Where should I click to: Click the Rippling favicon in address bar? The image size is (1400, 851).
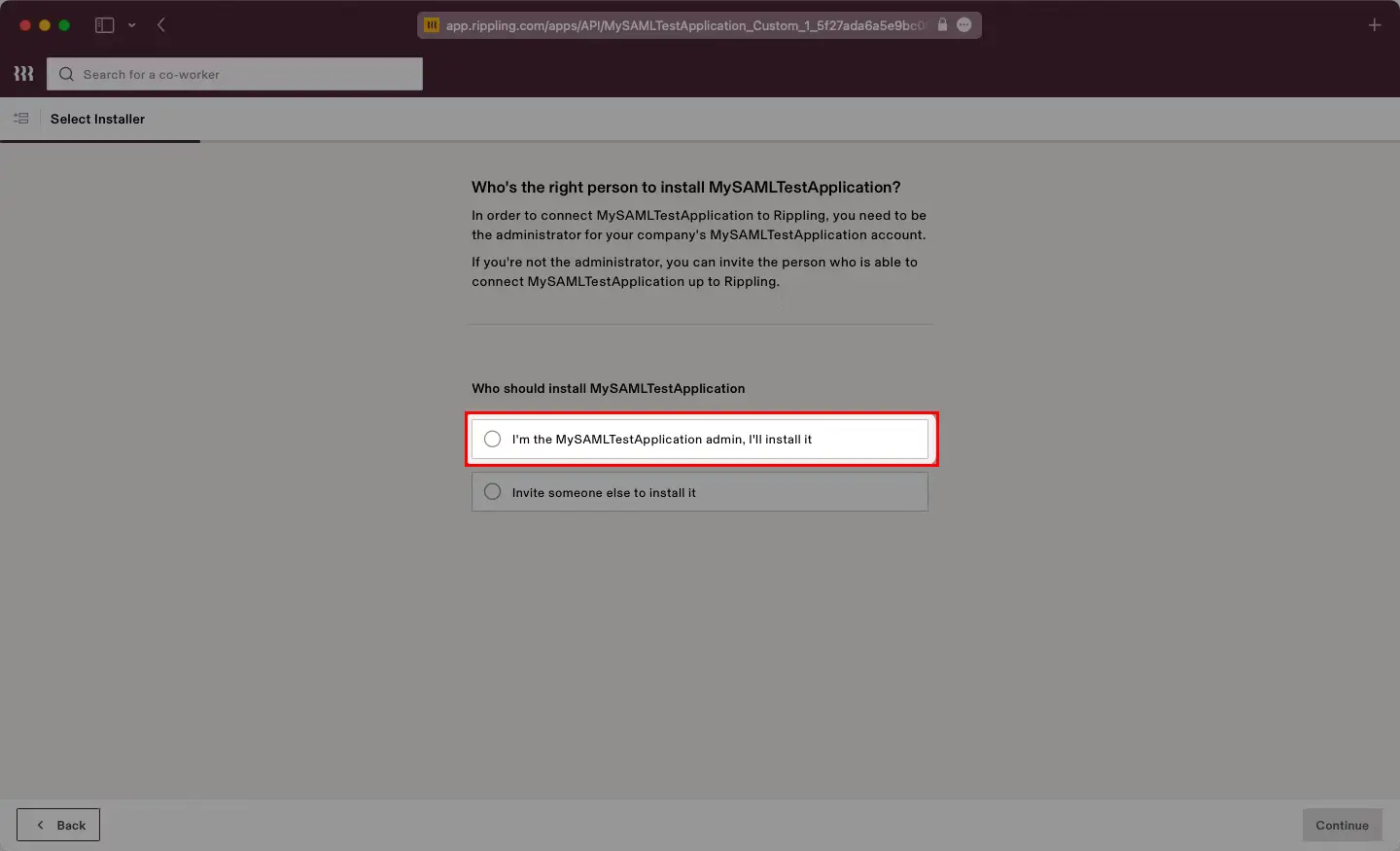(x=432, y=25)
